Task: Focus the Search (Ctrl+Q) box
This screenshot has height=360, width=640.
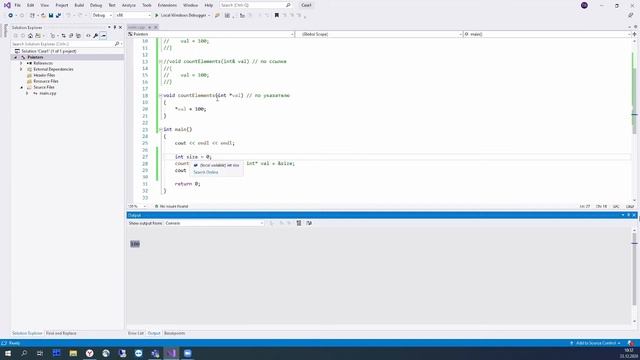Action: pyautogui.click(x=255, y=5)
